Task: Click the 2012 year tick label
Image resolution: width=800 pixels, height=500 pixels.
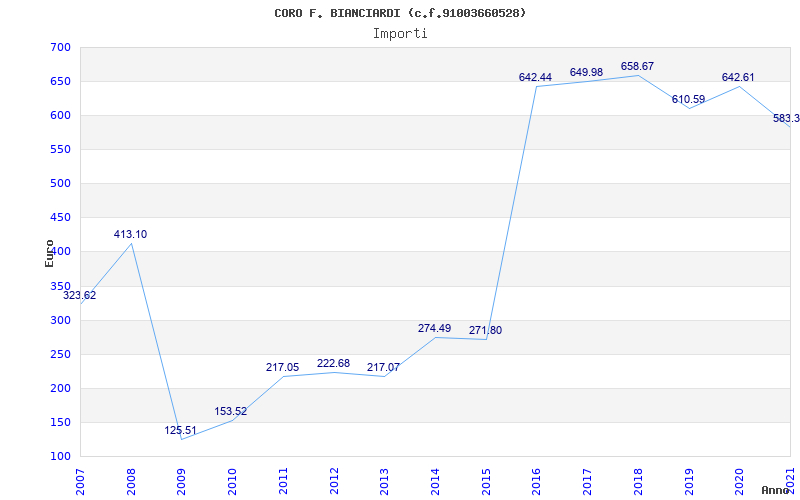Action: click(334, 482)
